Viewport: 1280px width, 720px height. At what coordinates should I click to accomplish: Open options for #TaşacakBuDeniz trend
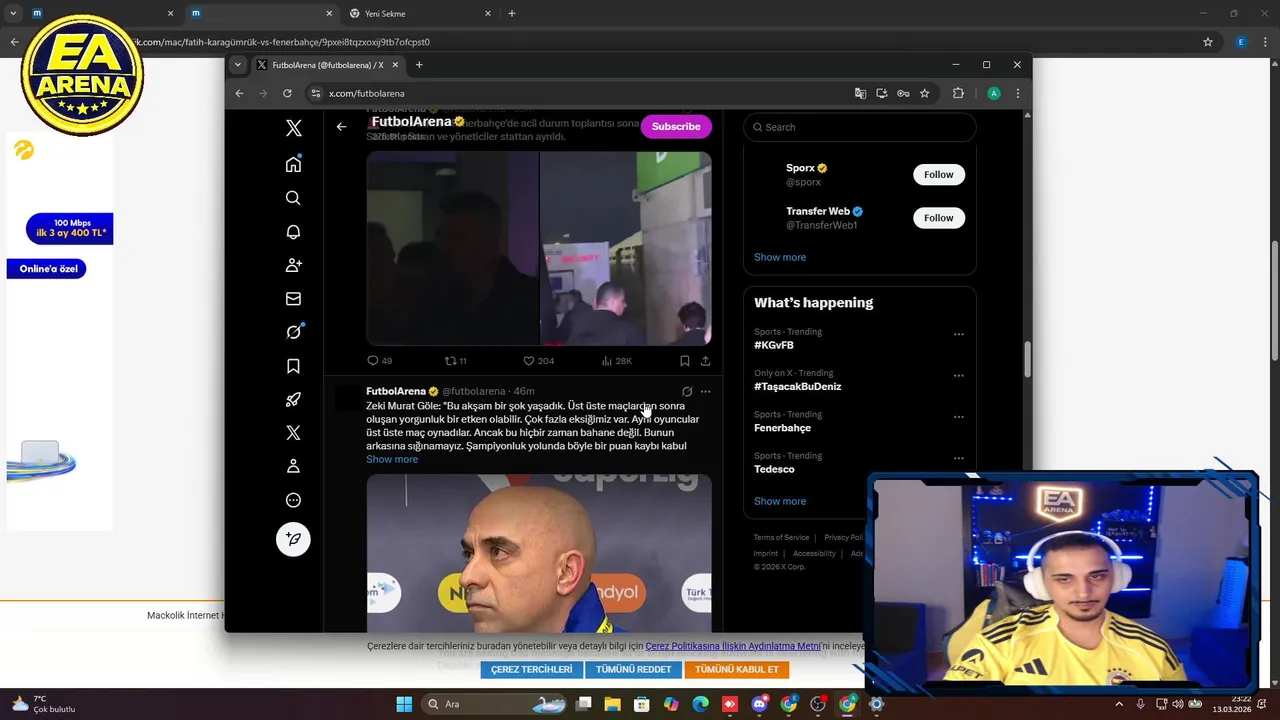[958, 376]
